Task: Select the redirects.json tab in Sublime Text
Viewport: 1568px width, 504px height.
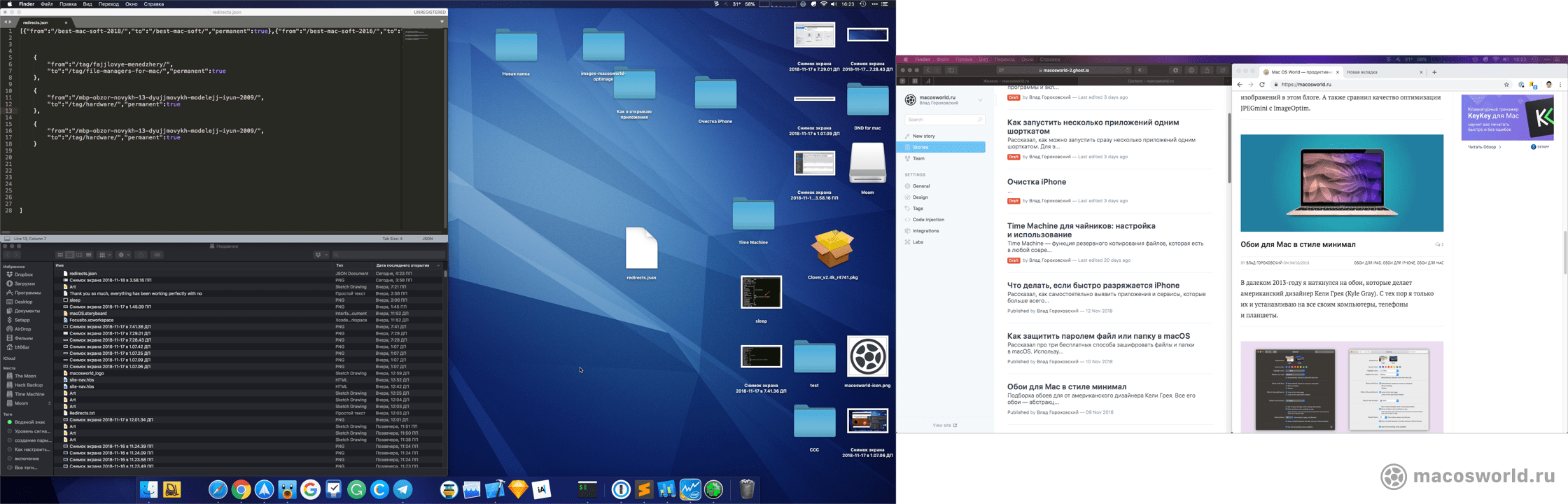Action: tap(44, 22)
